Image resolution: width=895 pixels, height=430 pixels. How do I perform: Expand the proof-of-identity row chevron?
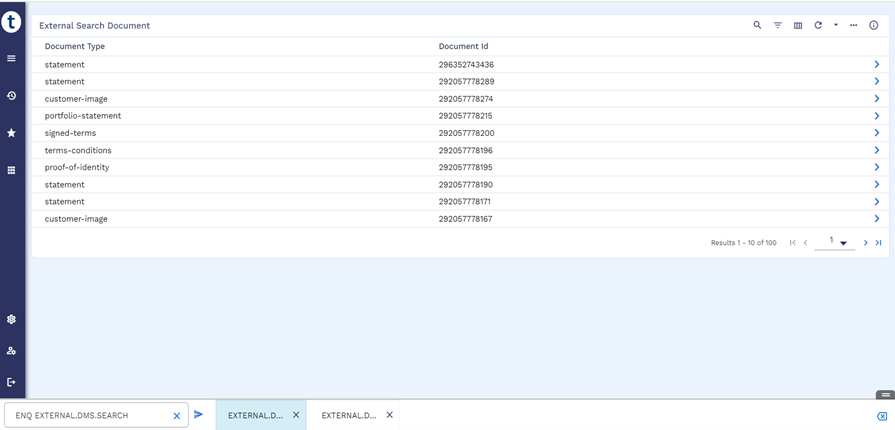point(877,167)
